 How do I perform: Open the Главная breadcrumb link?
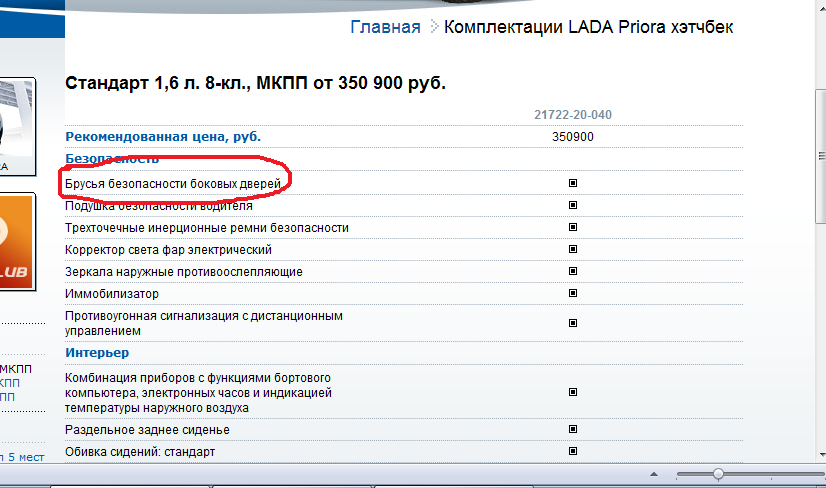pyautogui.click(x=385, y=27)
